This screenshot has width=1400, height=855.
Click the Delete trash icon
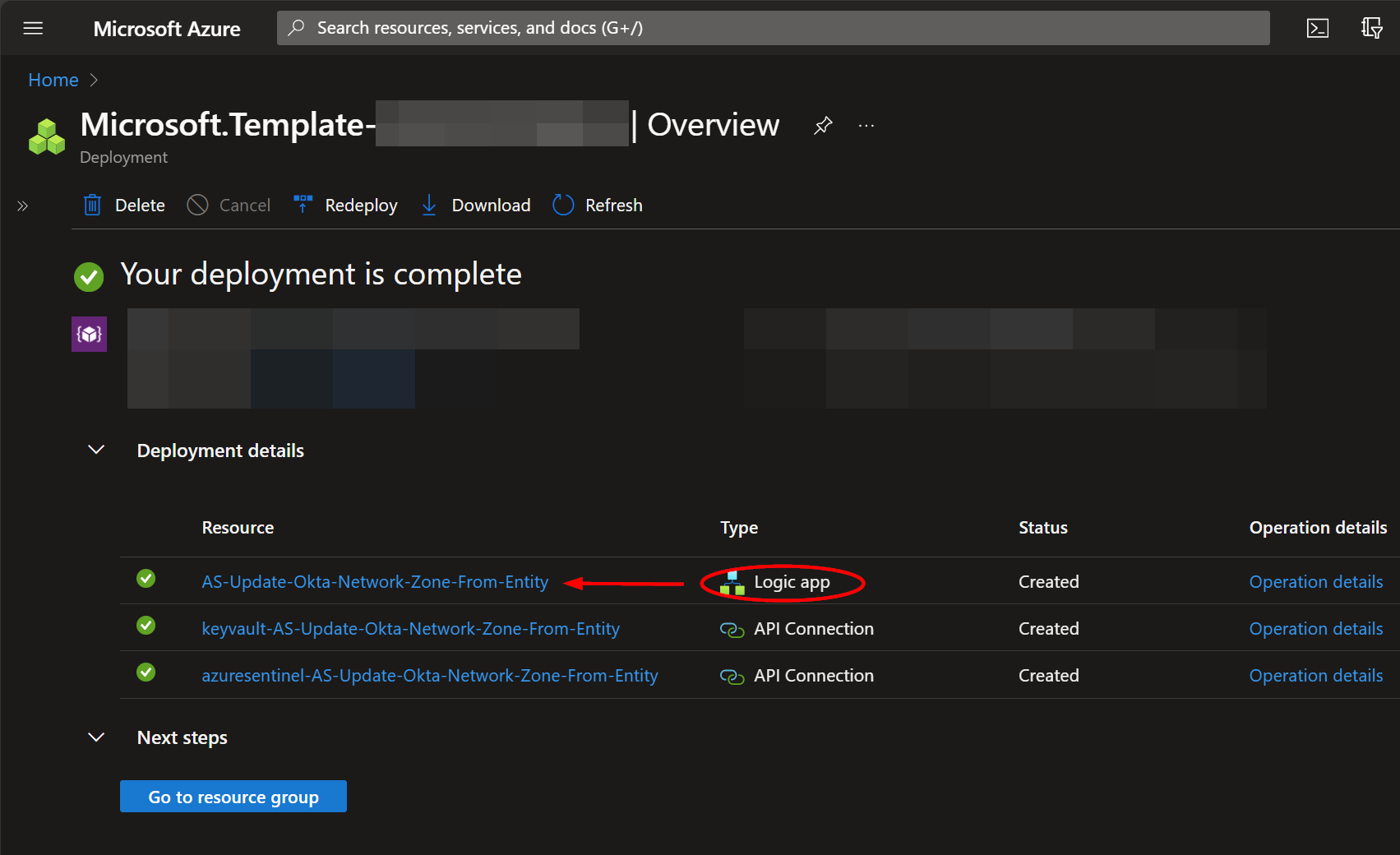click(92, 205)
